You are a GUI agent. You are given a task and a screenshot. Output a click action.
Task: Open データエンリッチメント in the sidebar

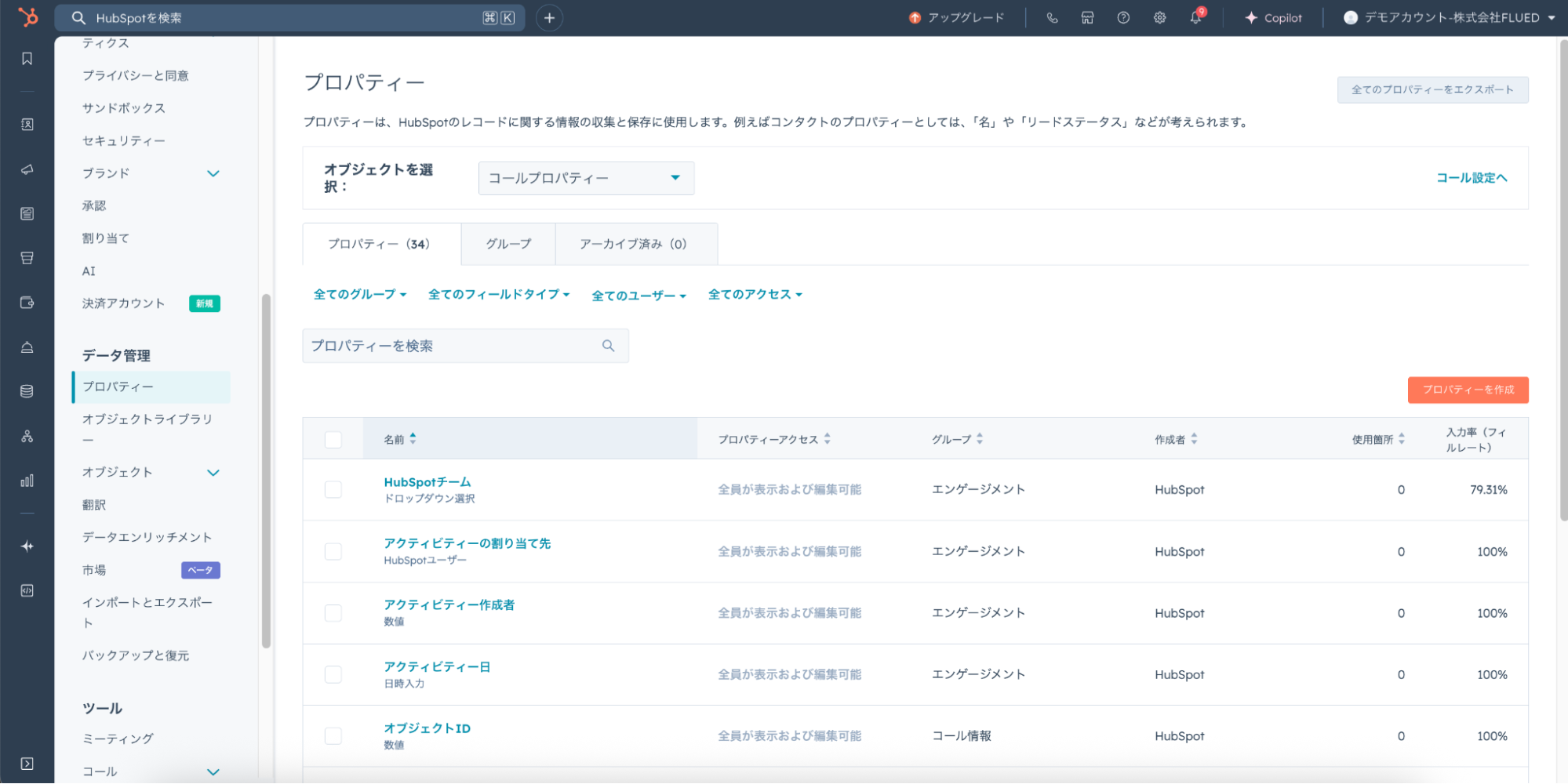[147, 538]
